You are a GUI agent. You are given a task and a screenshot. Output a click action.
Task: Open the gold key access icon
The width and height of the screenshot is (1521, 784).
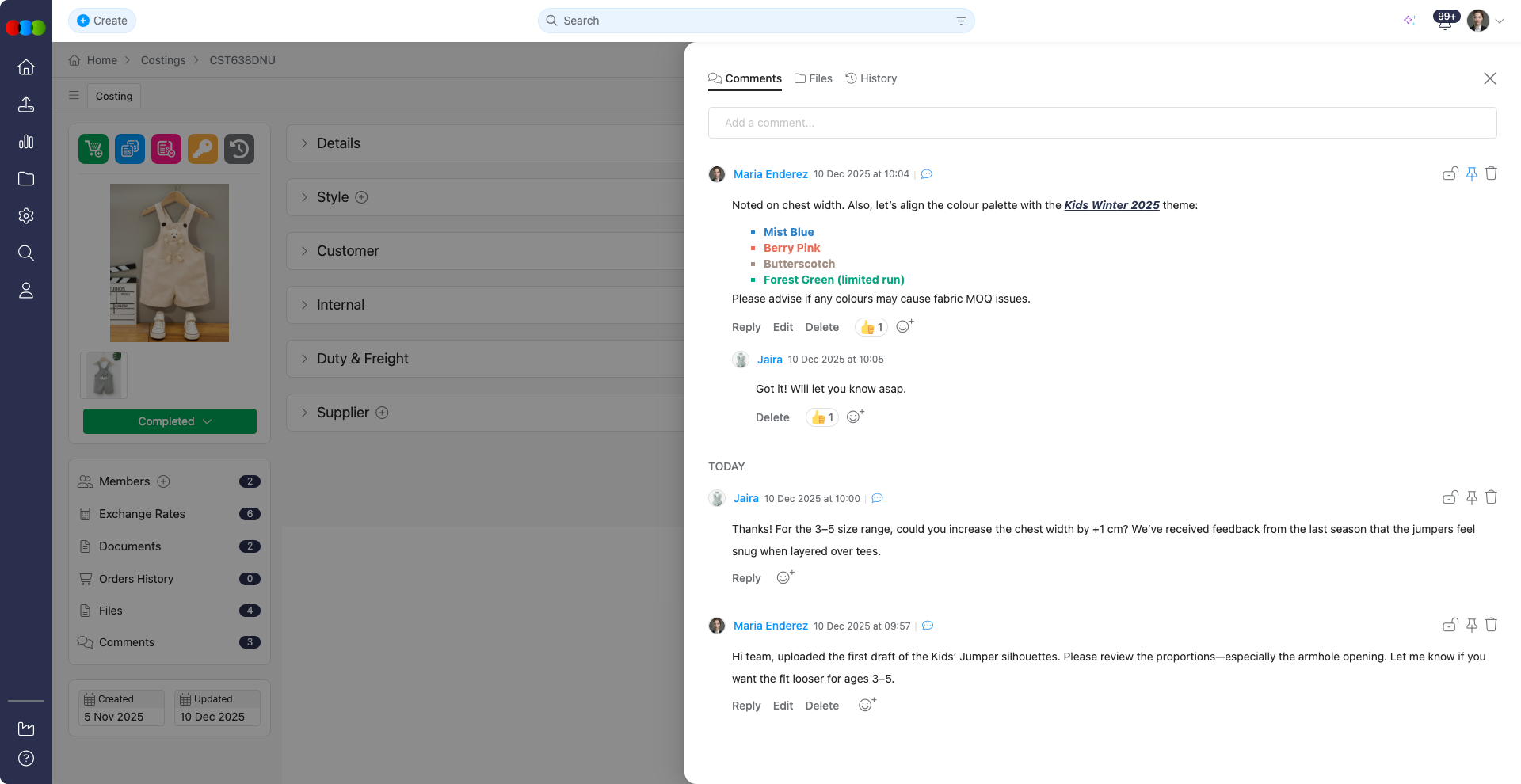(202, 149)
